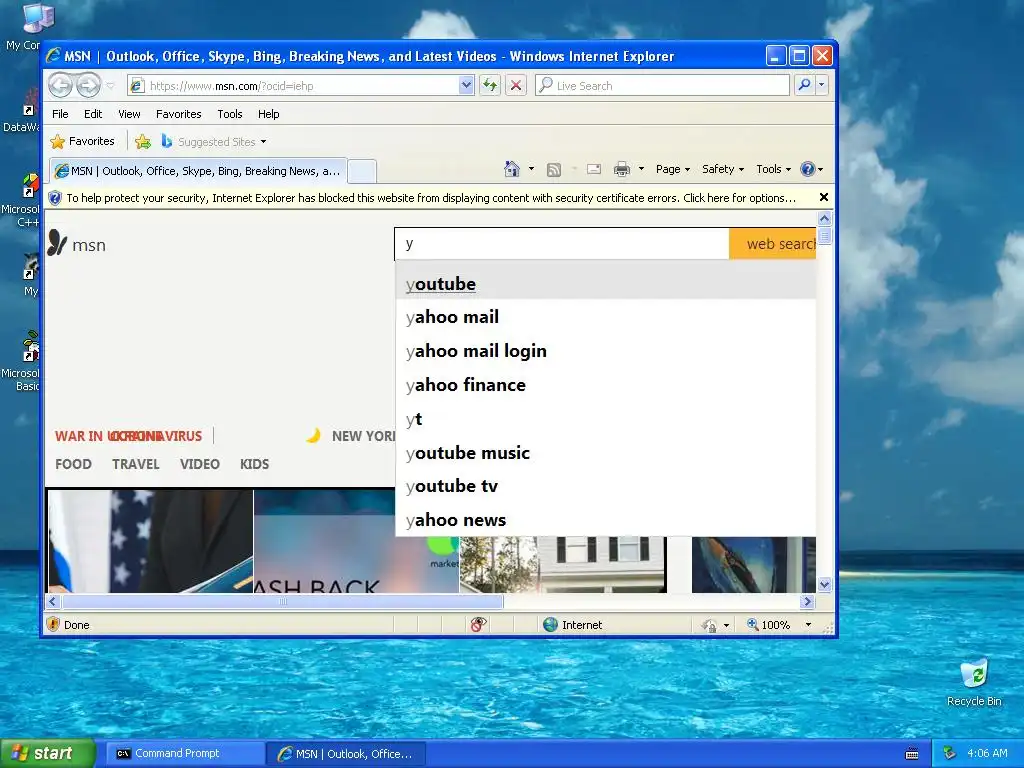Open the Help menu

tap(268, 114)
